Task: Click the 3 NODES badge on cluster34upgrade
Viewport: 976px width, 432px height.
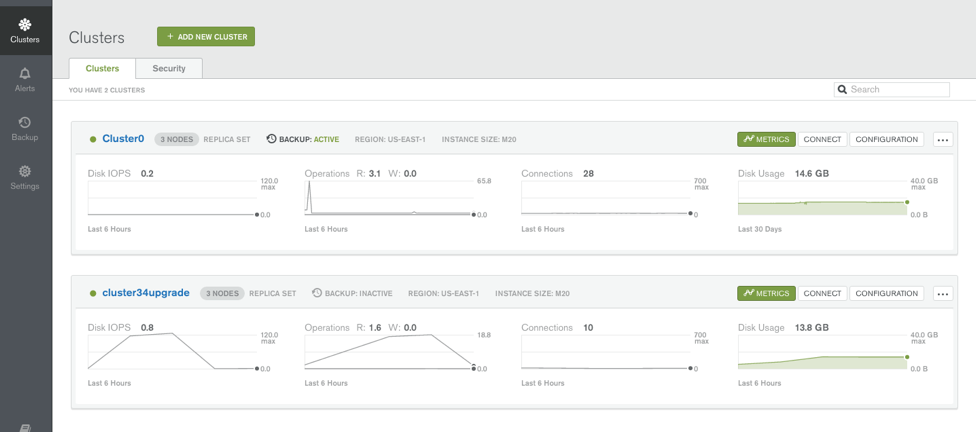Action: 222,293
